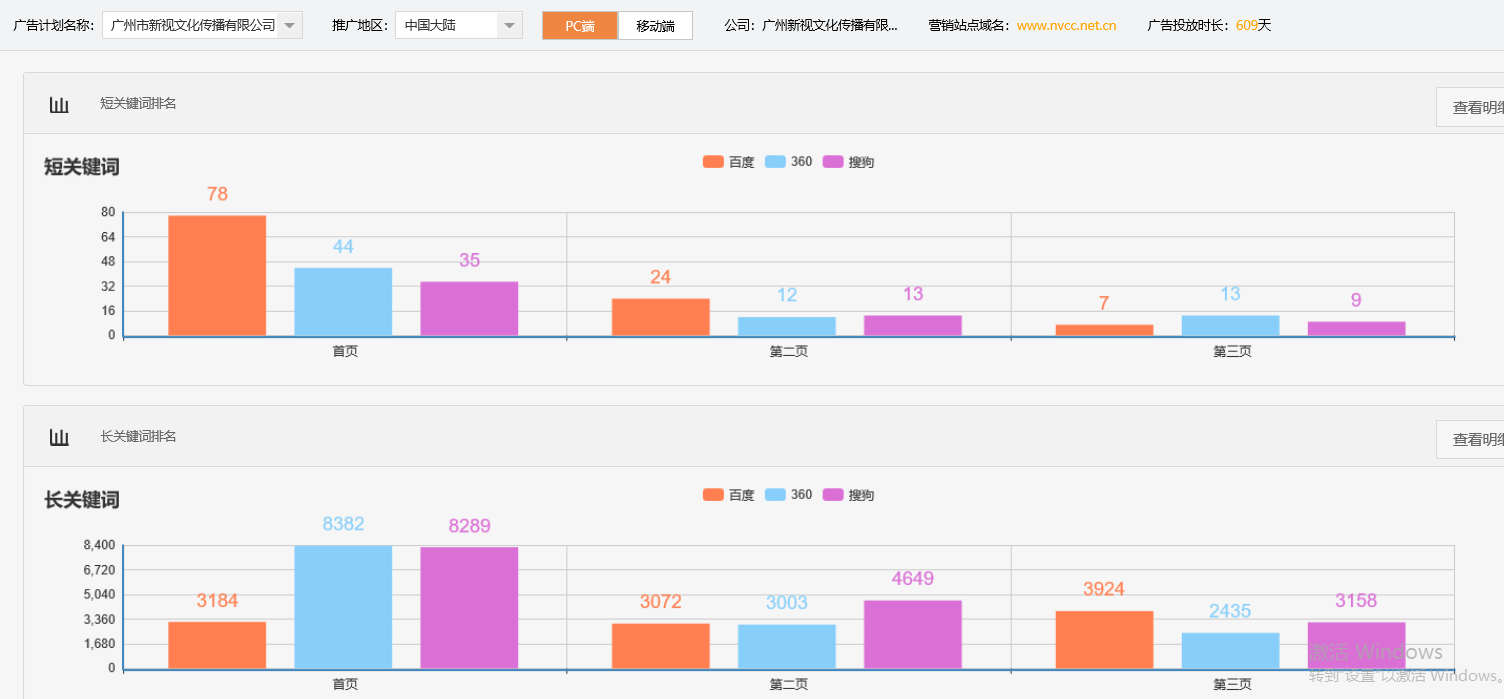Click the dropdown arrow next to 中国大陆
The image size is (1504, 699).
click(x=508, y=25)
